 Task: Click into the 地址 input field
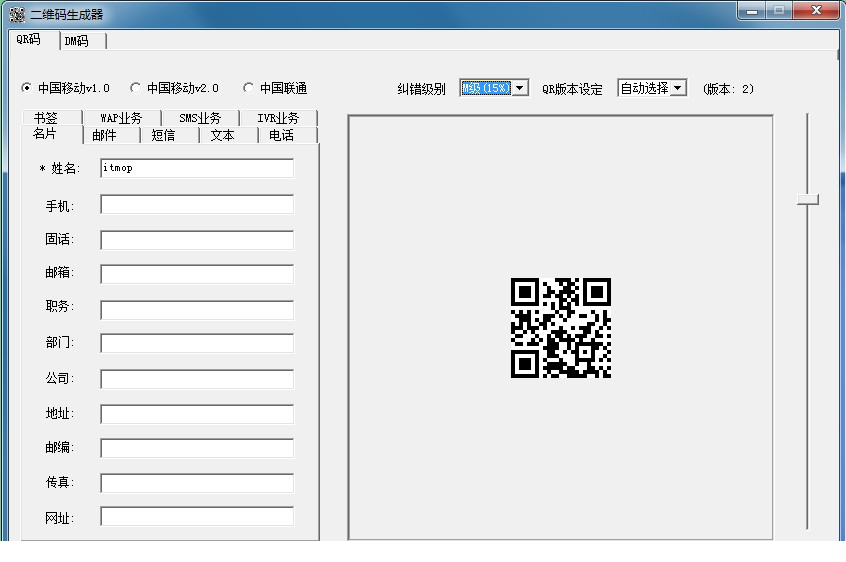coord(197,414)
